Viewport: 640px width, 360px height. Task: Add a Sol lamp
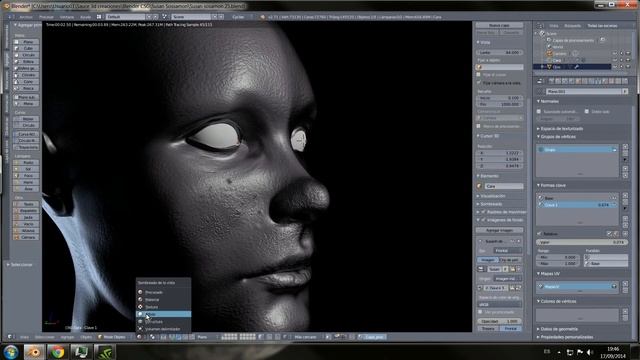click(x=27, y=169)
